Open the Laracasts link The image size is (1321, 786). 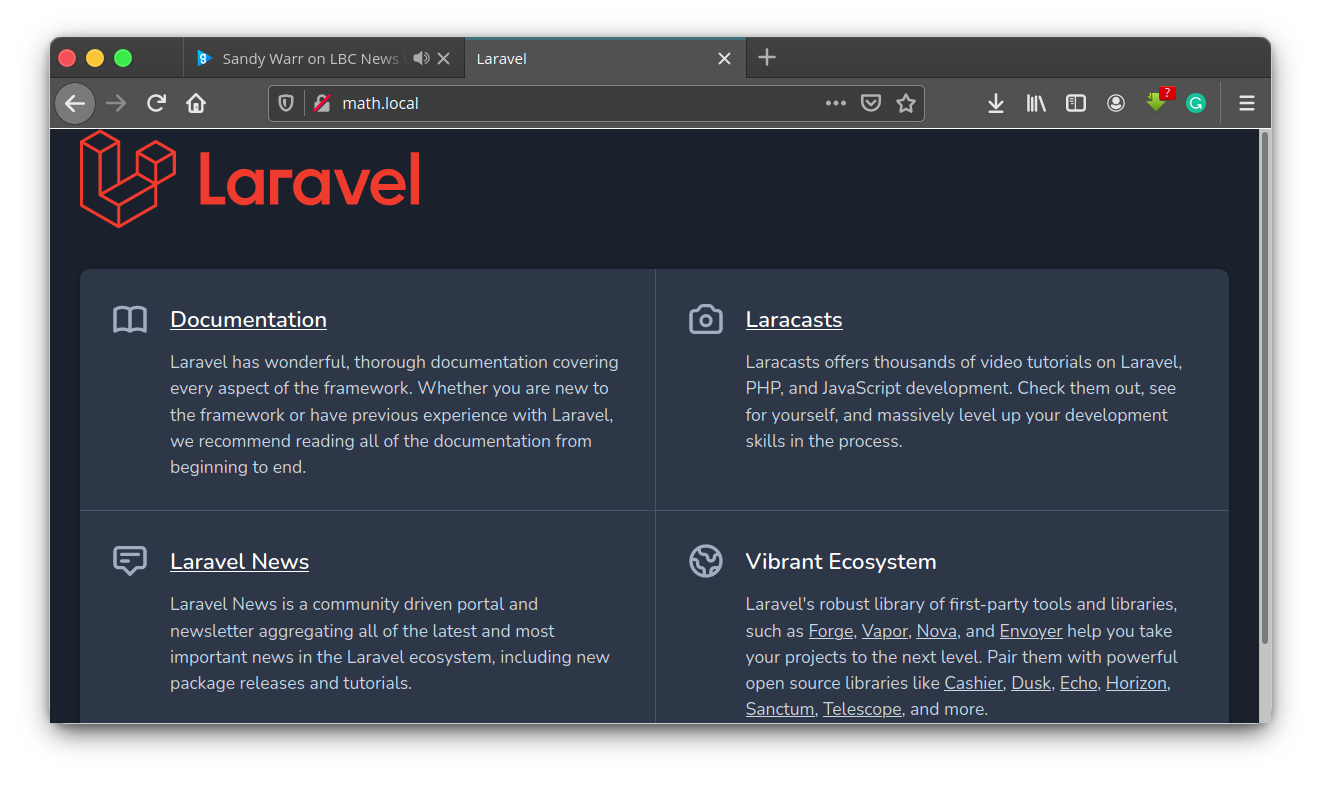pos(794,320)
